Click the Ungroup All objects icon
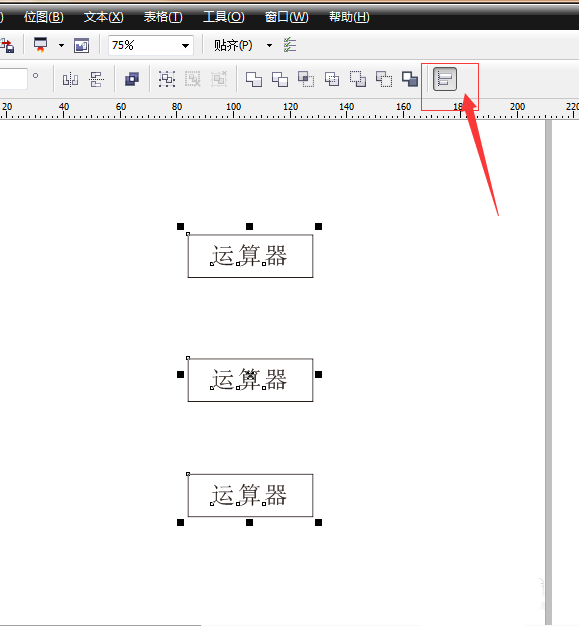Viewport: 579px width, 626px height. (219, 79)
